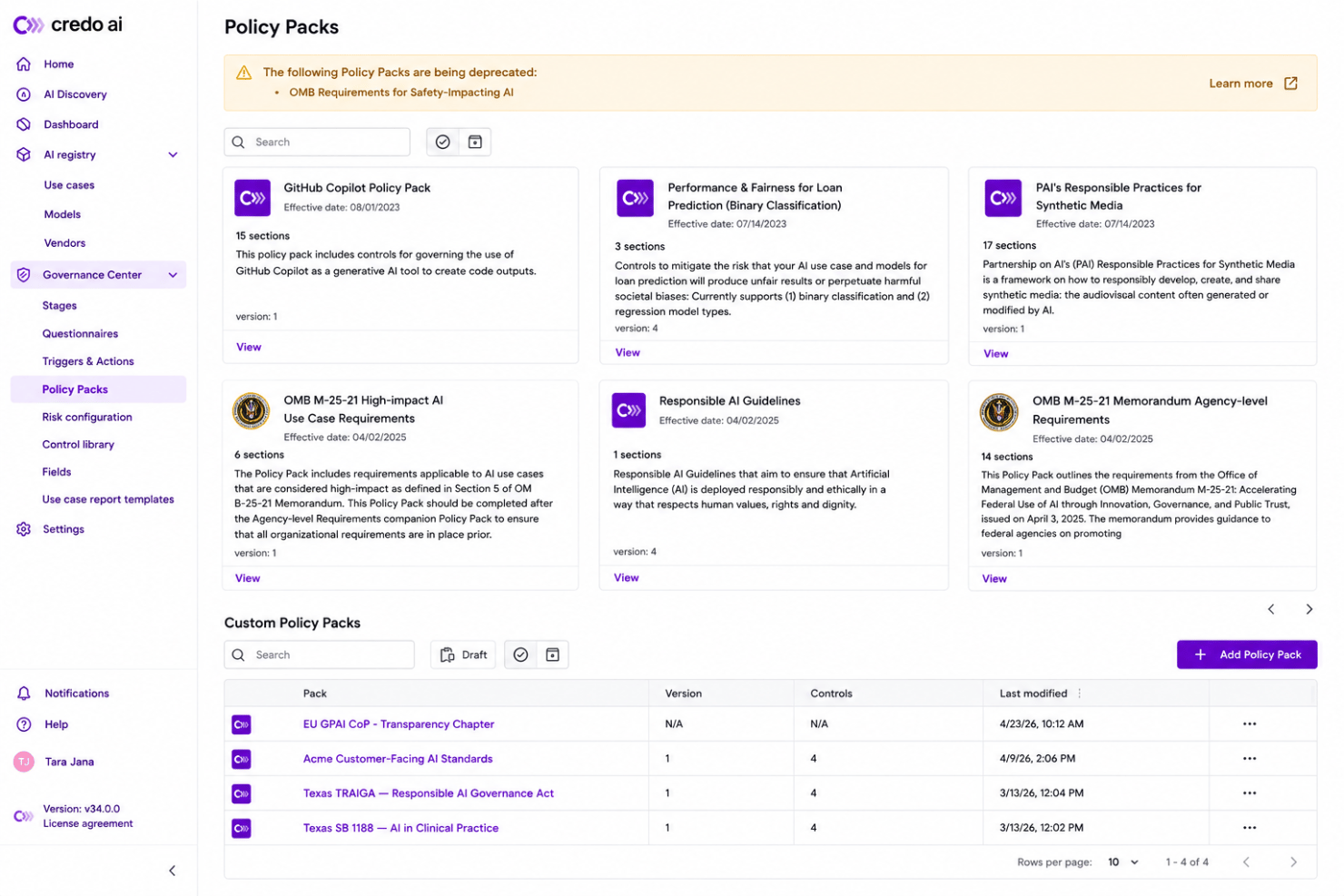Select Policy Packs in sidebar
The image size is (1344, 896).
[x=98, y=389]
